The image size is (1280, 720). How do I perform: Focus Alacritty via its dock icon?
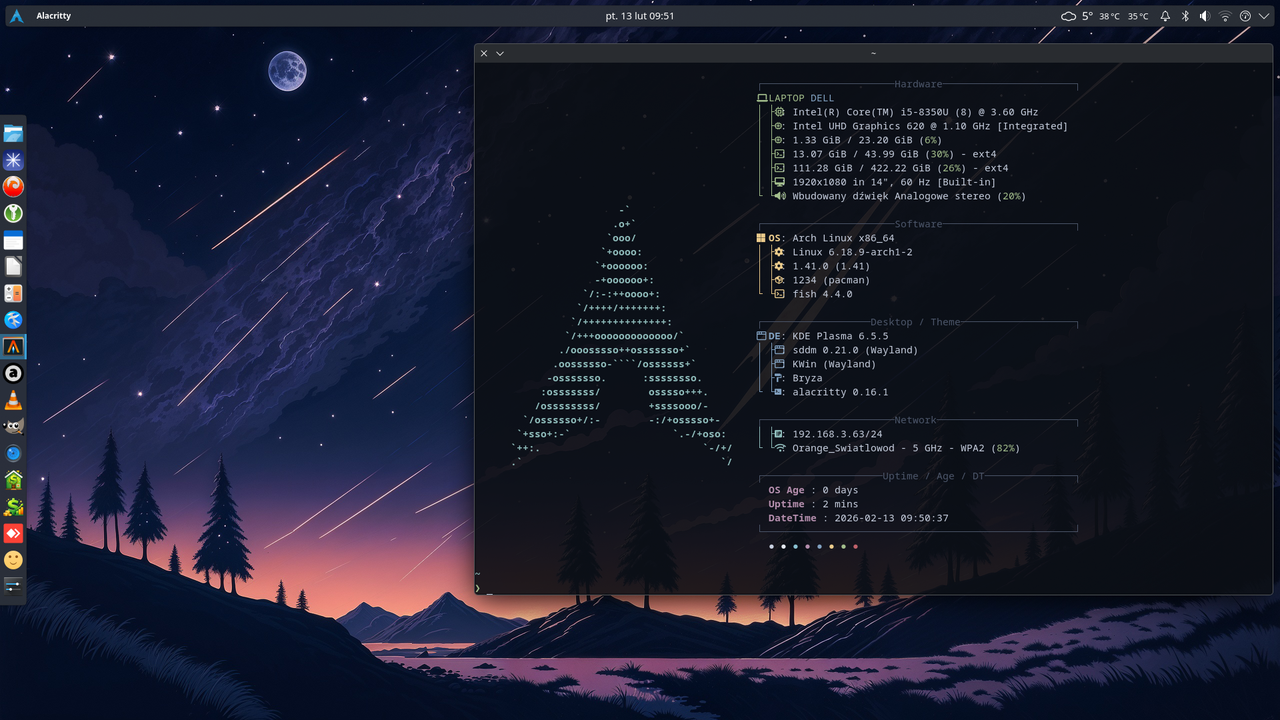click(13, 347)
